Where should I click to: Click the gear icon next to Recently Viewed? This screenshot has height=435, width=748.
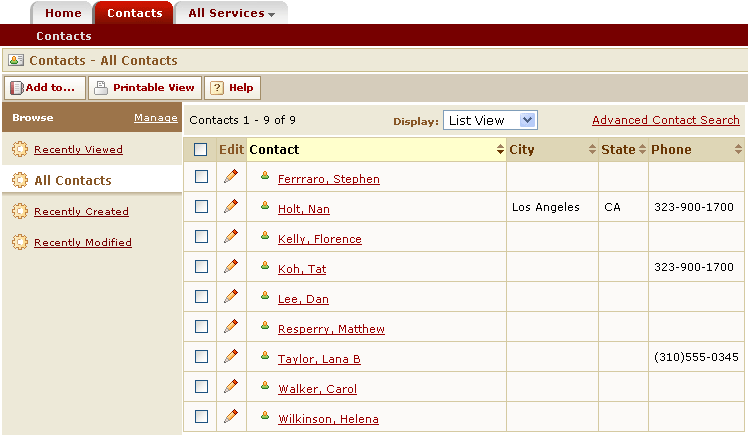point(20,149)
